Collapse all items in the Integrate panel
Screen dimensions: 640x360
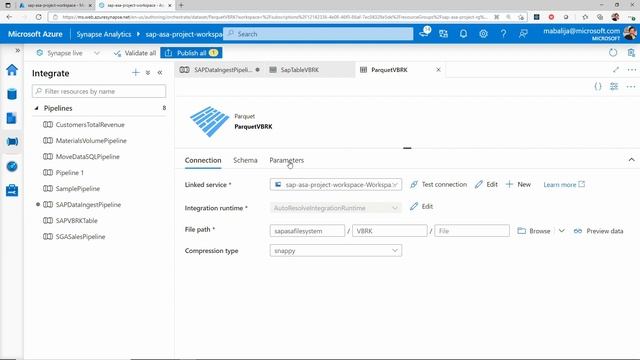tap(148, 73)
